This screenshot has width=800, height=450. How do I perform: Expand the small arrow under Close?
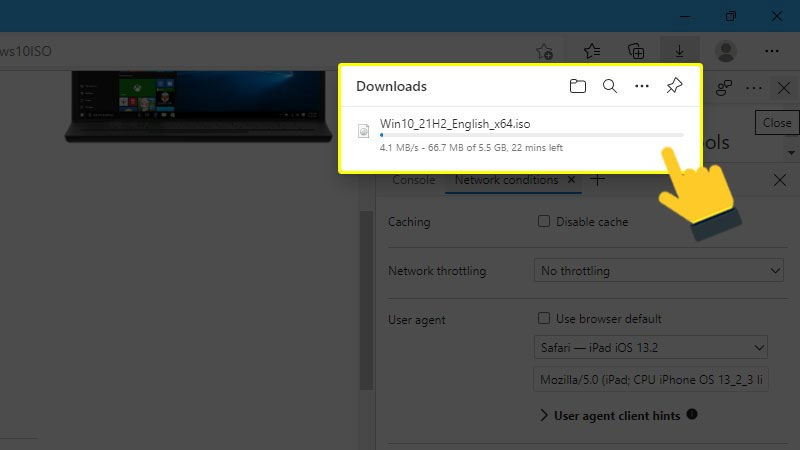pyautogui.click(x=791, y=153)
